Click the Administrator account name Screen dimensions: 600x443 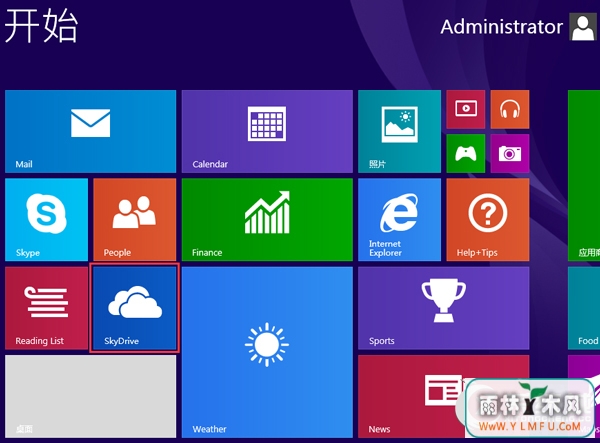tap(501, 27)
